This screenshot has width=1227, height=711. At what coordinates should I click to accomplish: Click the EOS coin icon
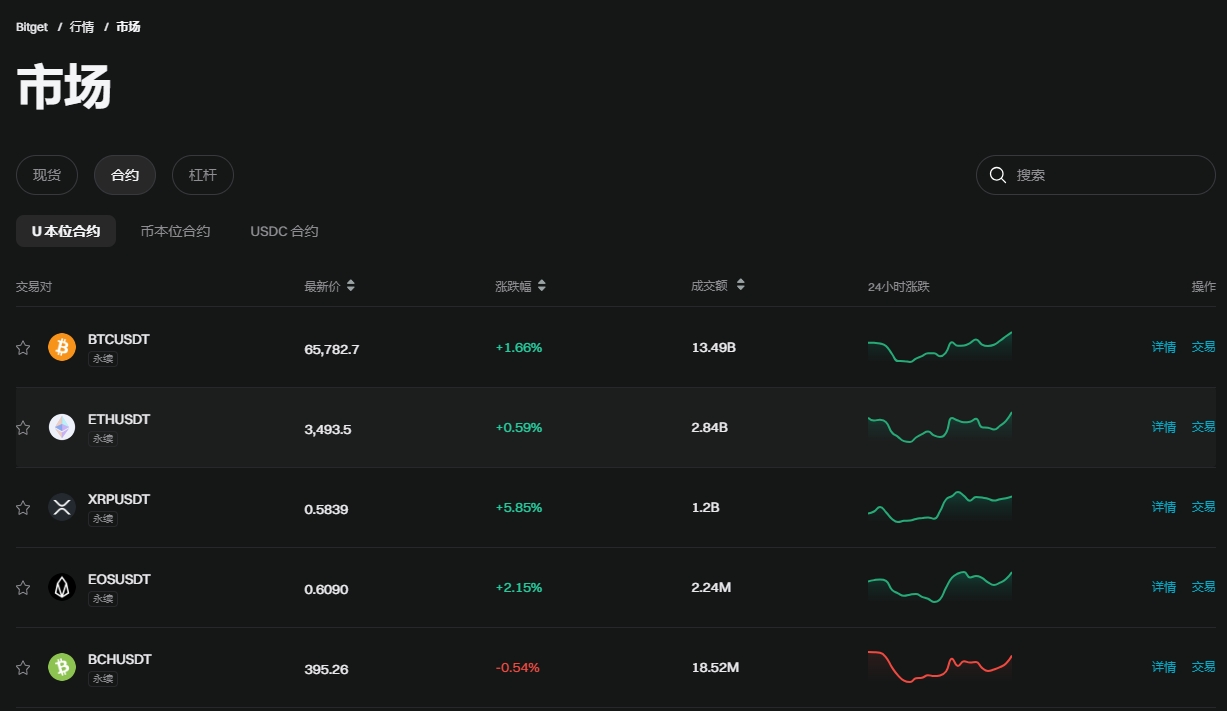tap(62, 587)
